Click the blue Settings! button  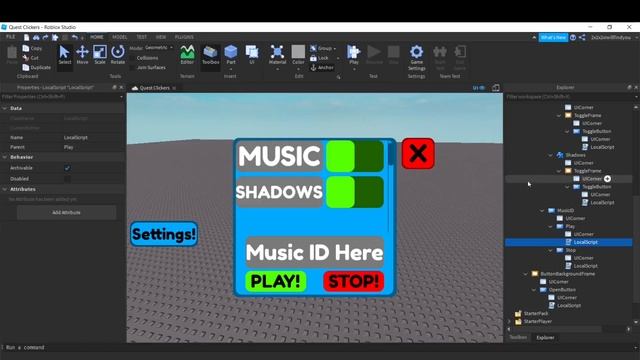pyautogui.click(x=164, y=234)
